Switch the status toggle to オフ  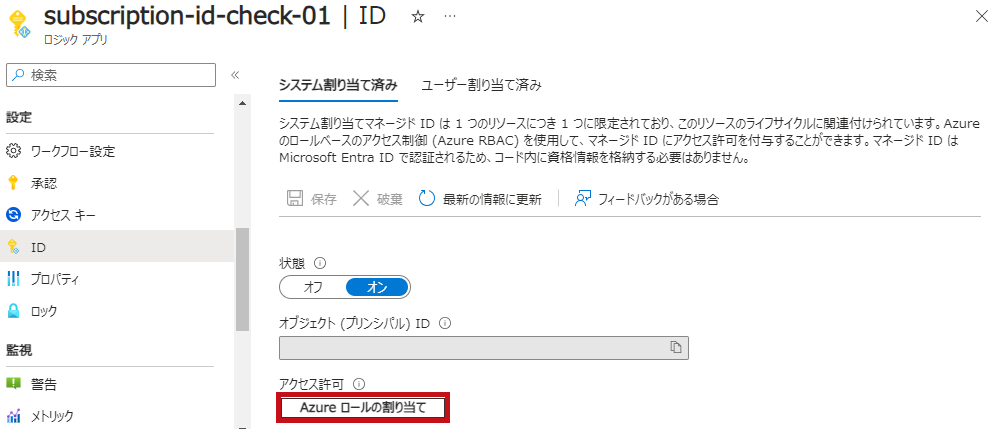(313, 287)
